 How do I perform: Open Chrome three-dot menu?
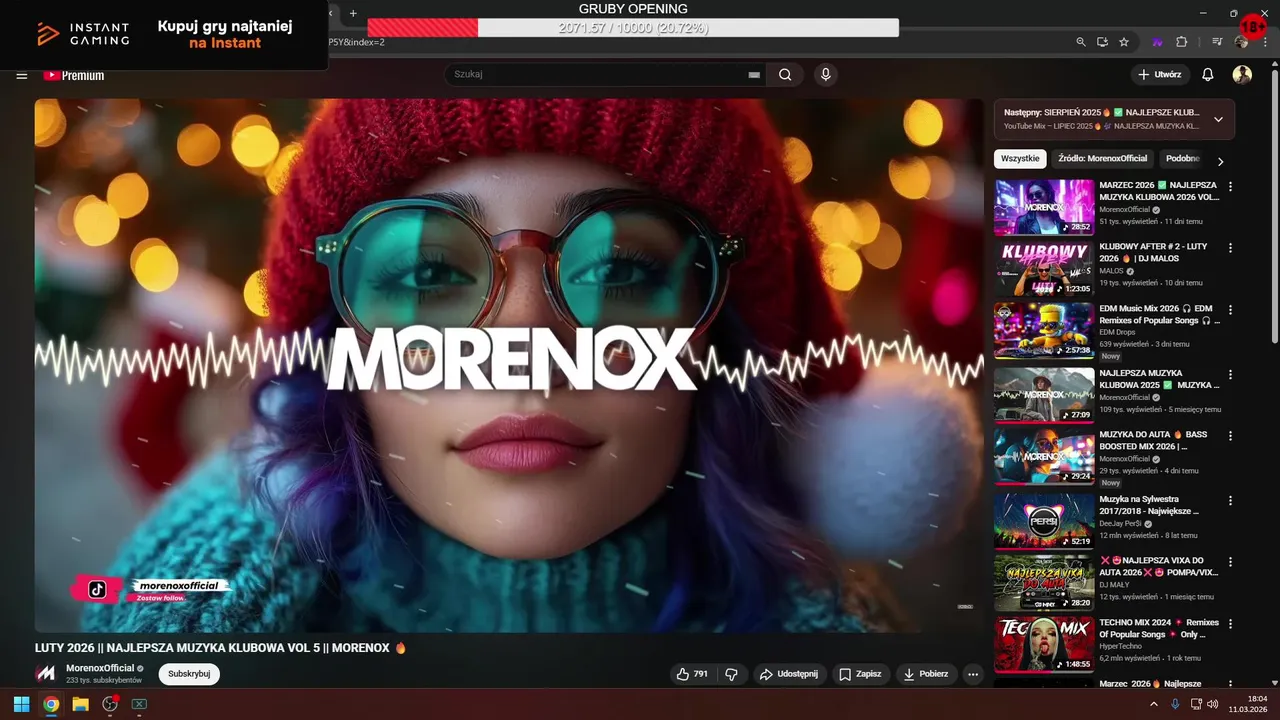tap(1266, 42)
